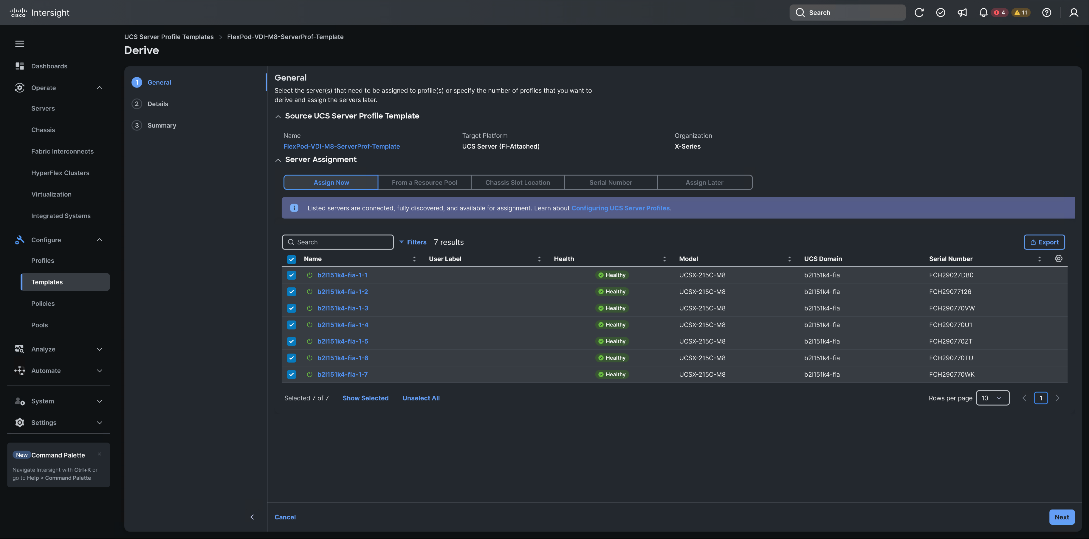This screenshot has height=539, width=1089.
Task: Uncheck server b2l151k4-fia-1-5
Action: 292,342
